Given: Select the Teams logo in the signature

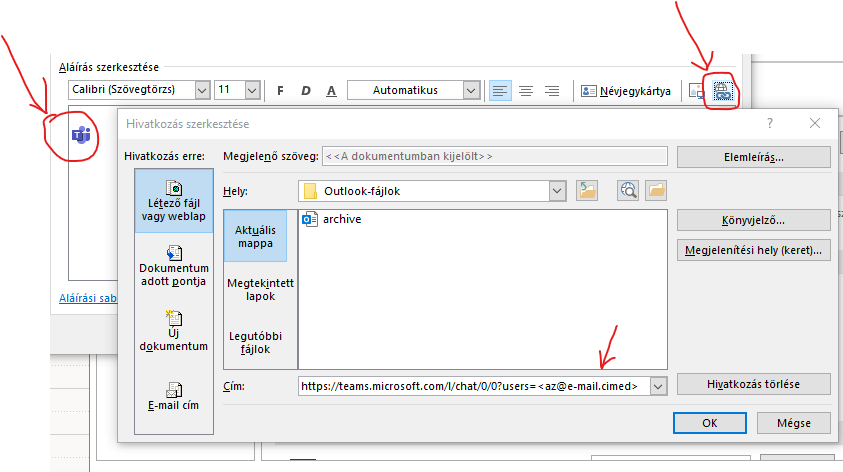Looking at the screenshot, I should coord(81,135).
